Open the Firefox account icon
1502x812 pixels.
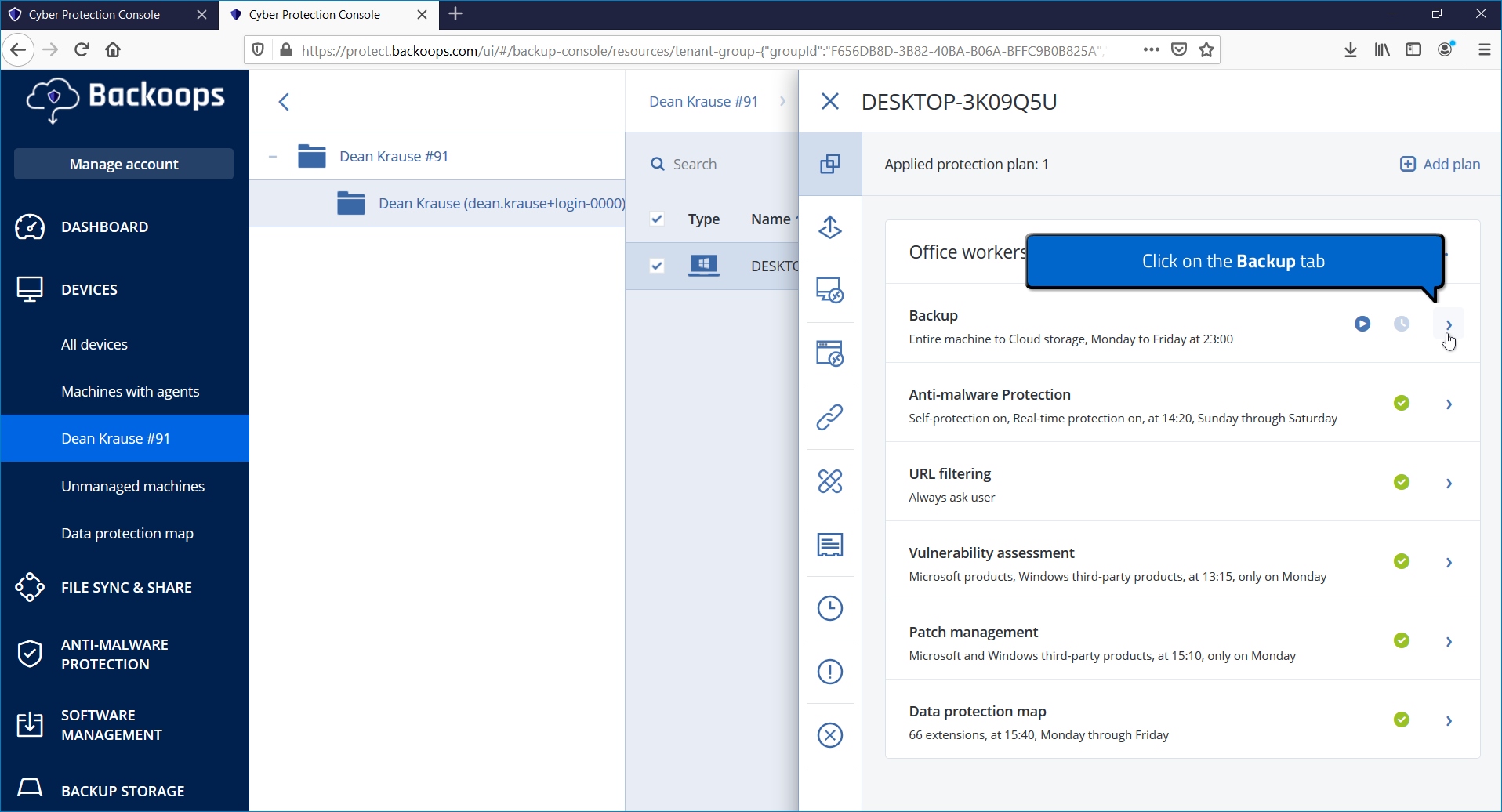point(1446,49)
